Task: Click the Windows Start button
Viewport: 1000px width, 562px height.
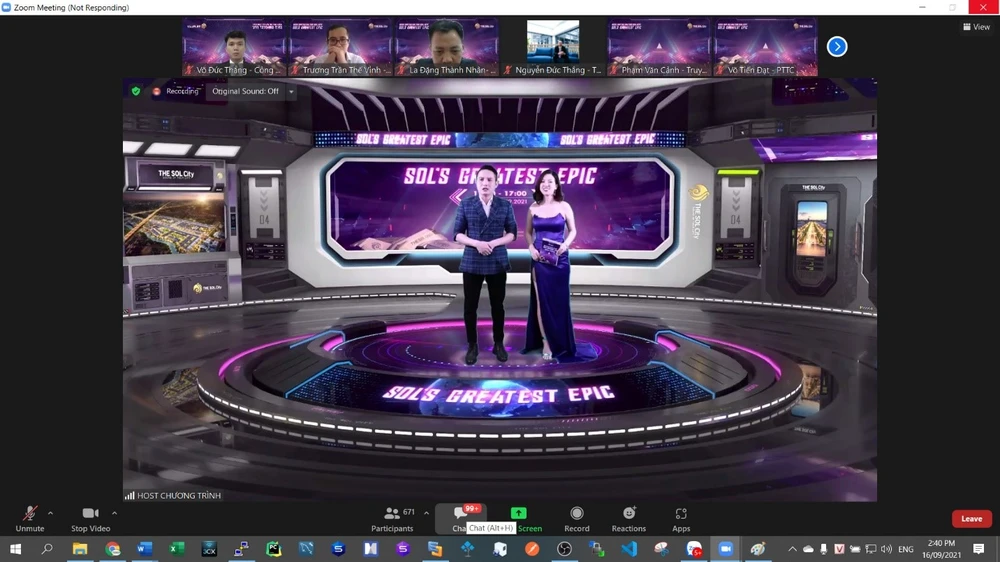Action: coord(15,549)
